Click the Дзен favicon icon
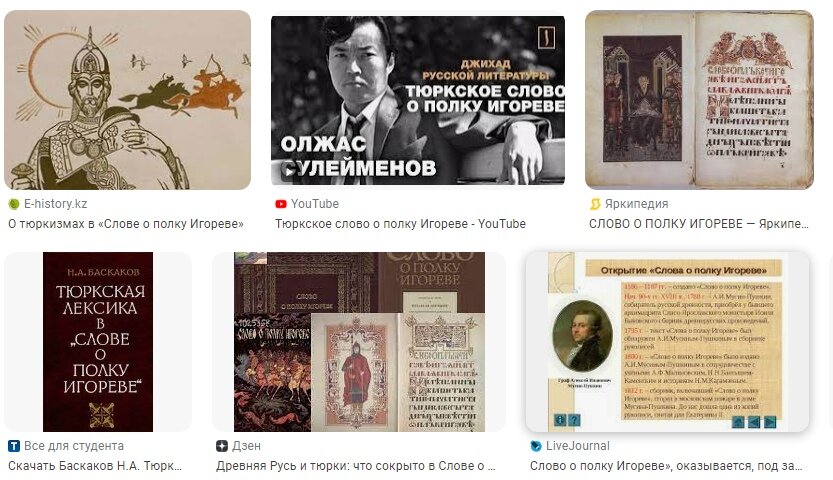This screenshot has width=833, height=480. [222, 446]
